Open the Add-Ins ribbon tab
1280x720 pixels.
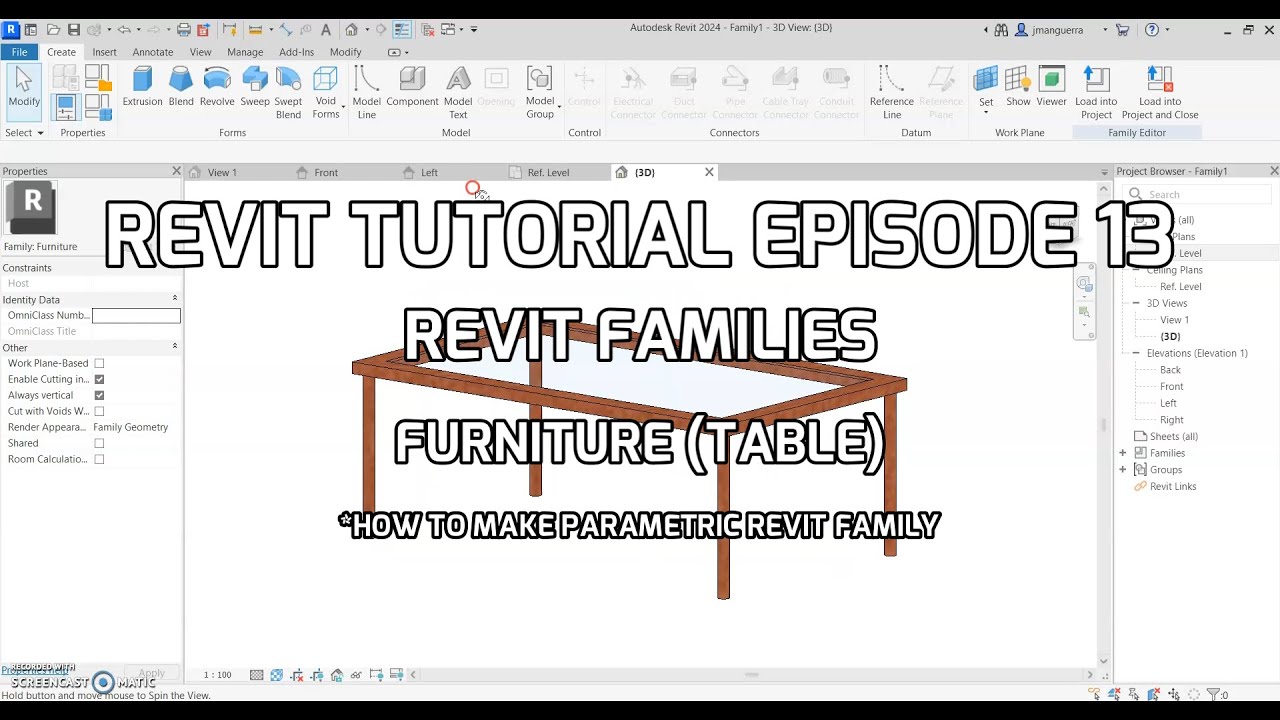click(x=296, y=52)
